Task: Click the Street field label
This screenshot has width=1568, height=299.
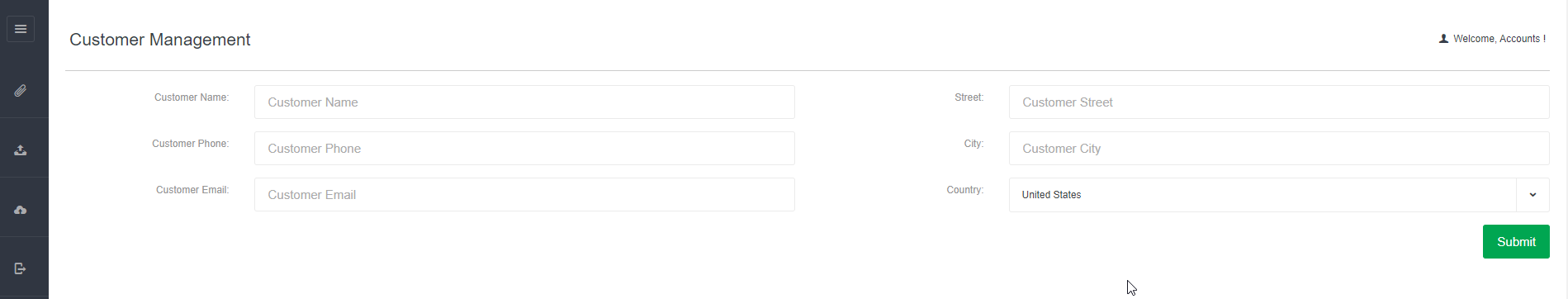Action: [x=969, y=97]
